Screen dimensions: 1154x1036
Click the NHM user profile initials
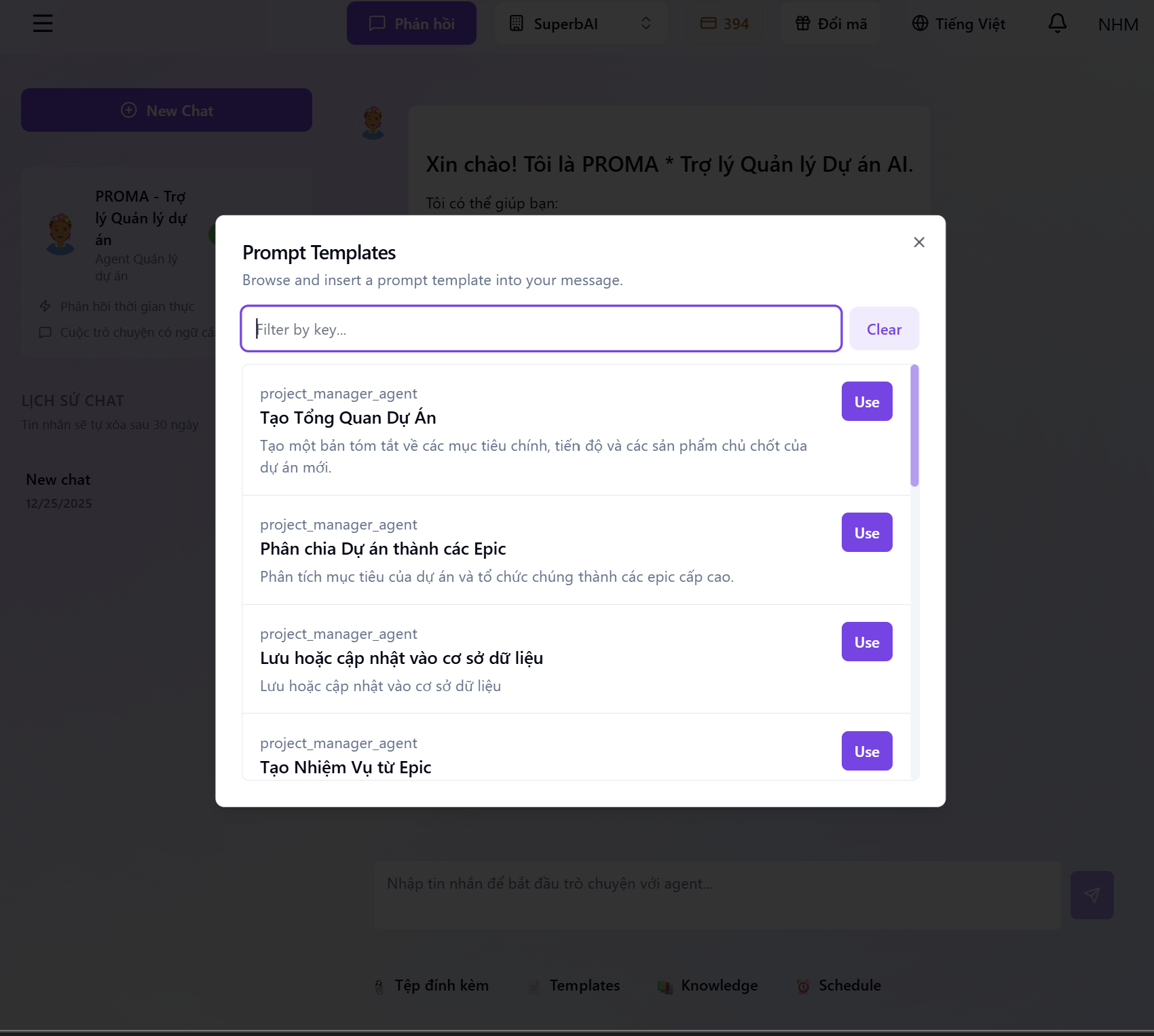point(1118,24)
